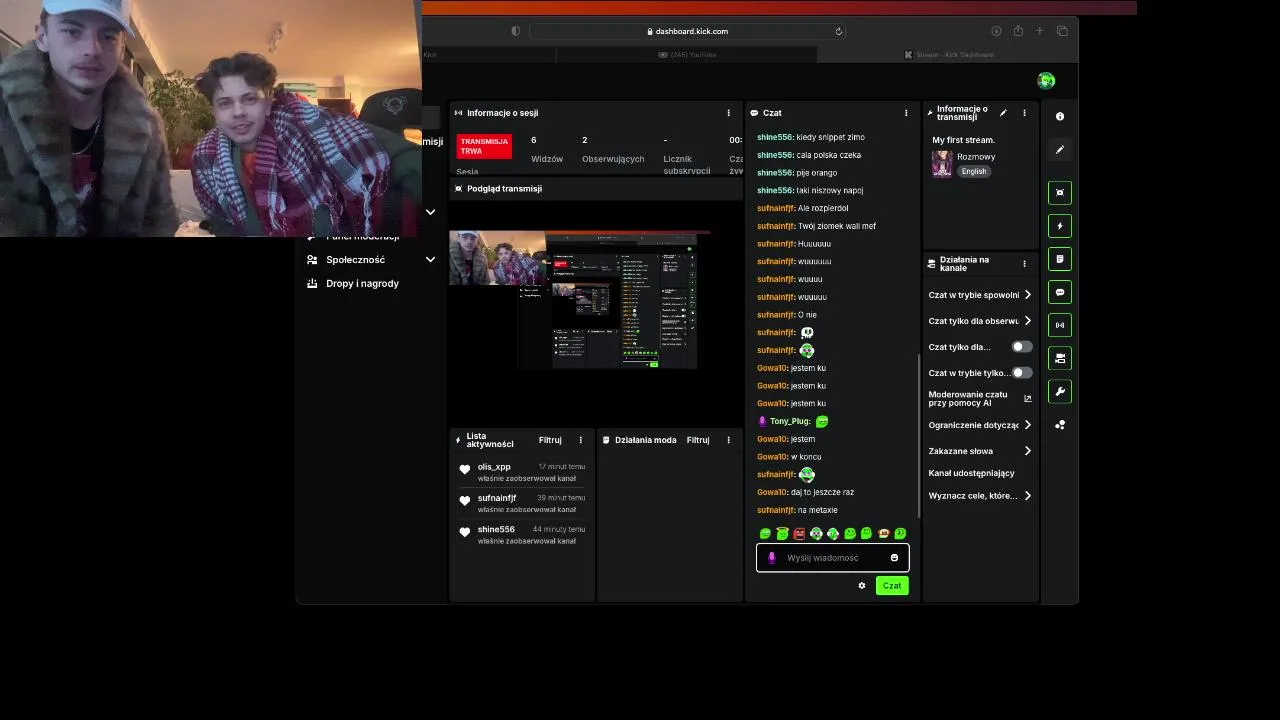Image resolution: width=1280 pixels, height=720 pixels.
Task: Click the pencil edit icon in right sidebar
Action: (x=1060, y=150)
